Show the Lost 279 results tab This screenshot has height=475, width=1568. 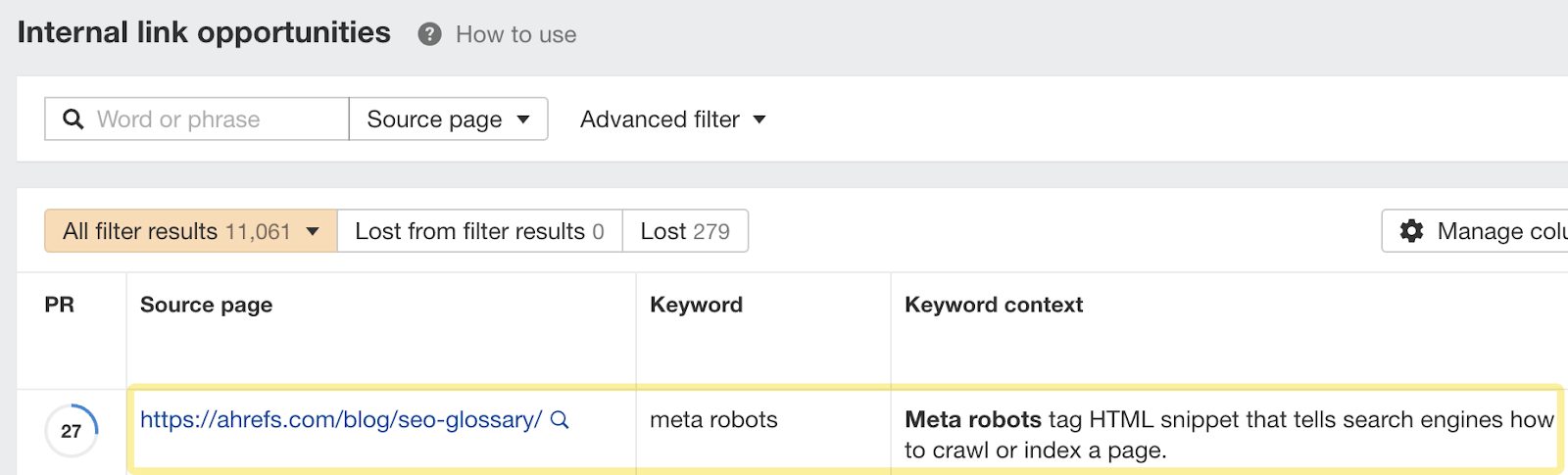[685, 231]
